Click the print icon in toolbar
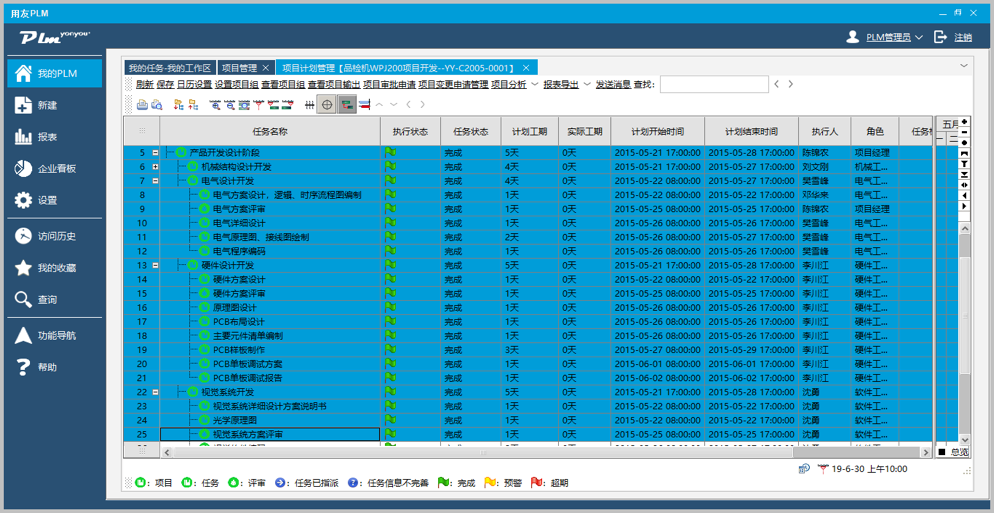This screenshot has height=513, width=994. tap(142, 104)
